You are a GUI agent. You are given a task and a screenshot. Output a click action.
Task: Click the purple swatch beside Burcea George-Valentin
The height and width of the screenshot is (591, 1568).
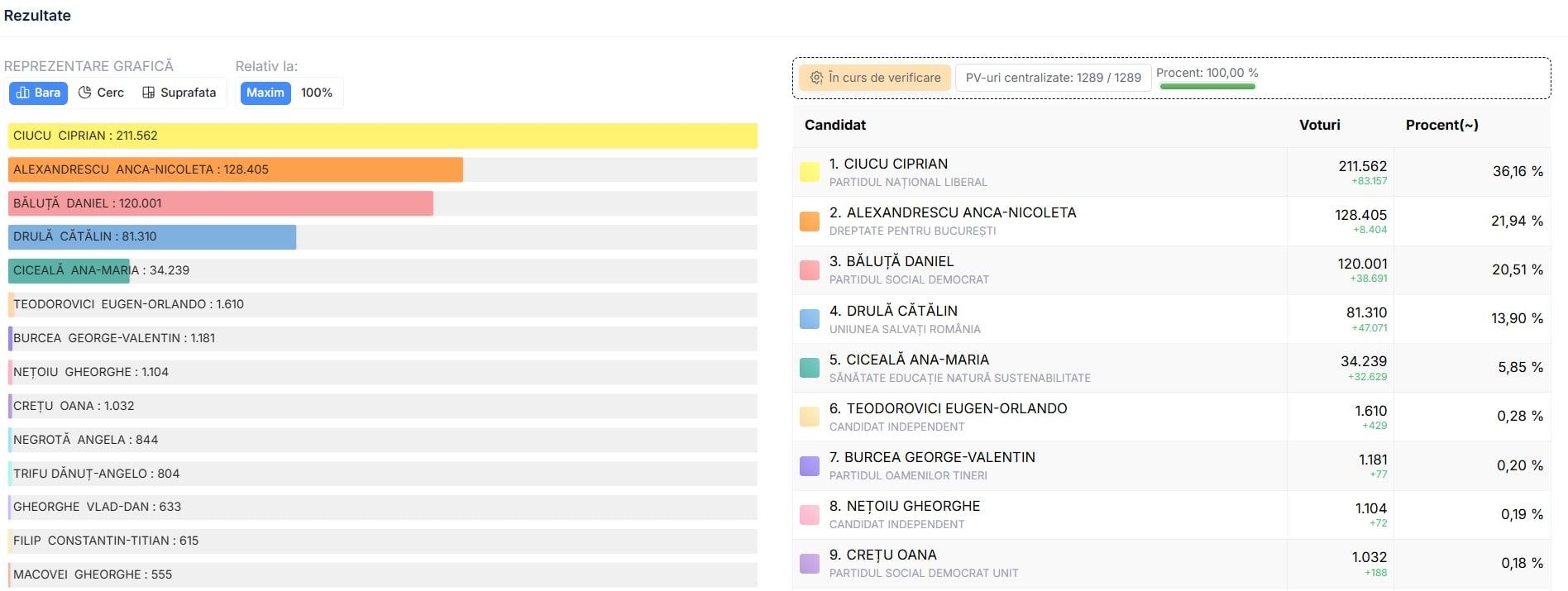tap(810, 465)
